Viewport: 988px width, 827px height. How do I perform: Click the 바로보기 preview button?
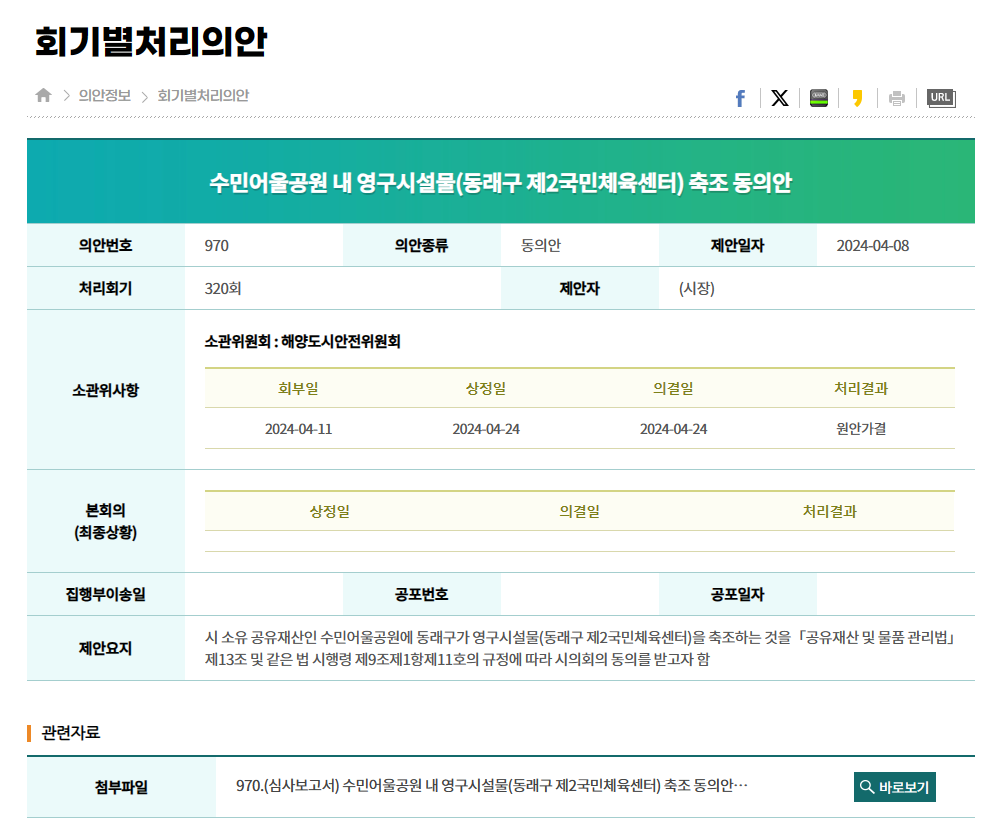pyautogui.click(x=895, y=787)
